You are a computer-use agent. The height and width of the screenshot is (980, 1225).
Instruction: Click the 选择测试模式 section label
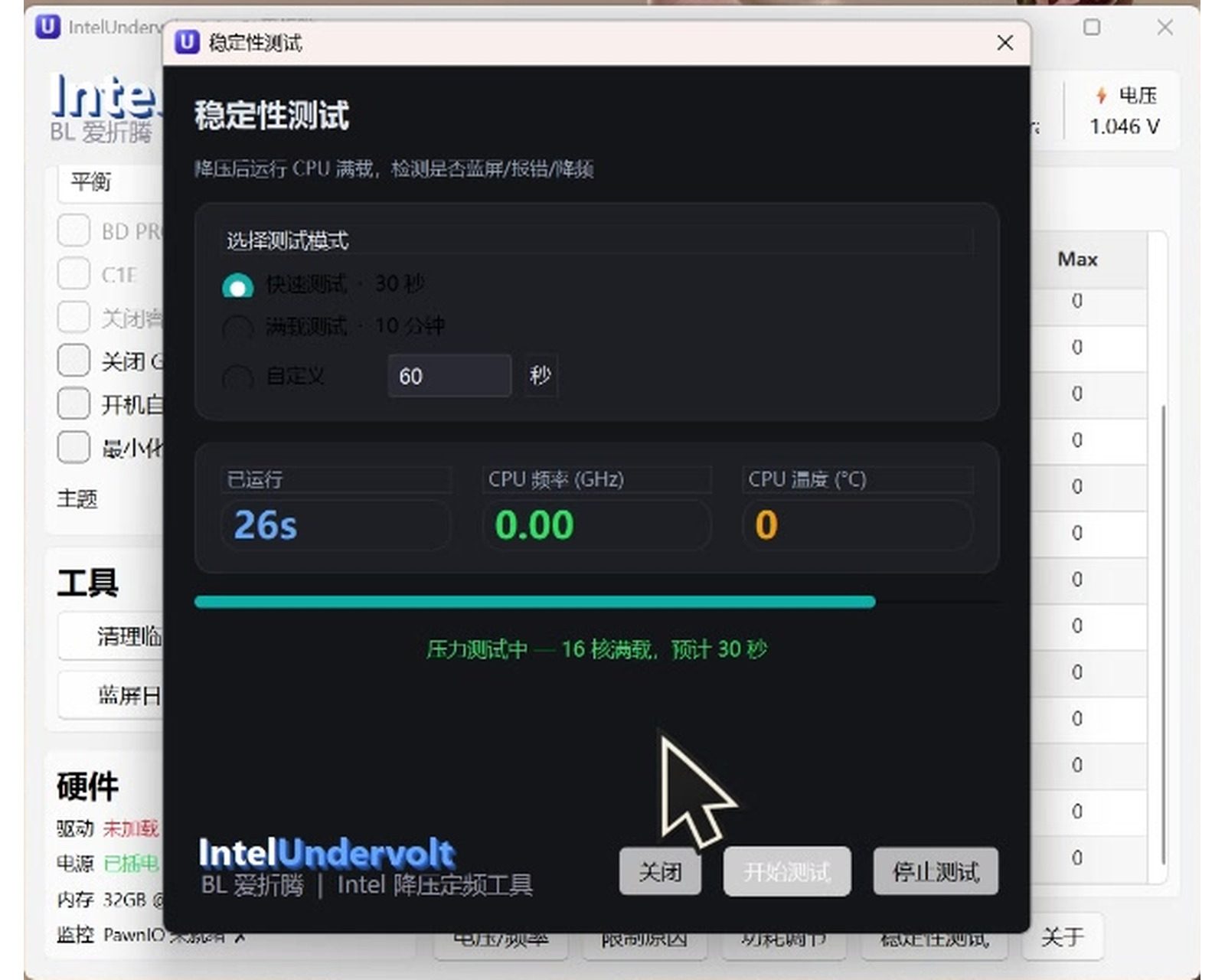(x=287, y=241)
